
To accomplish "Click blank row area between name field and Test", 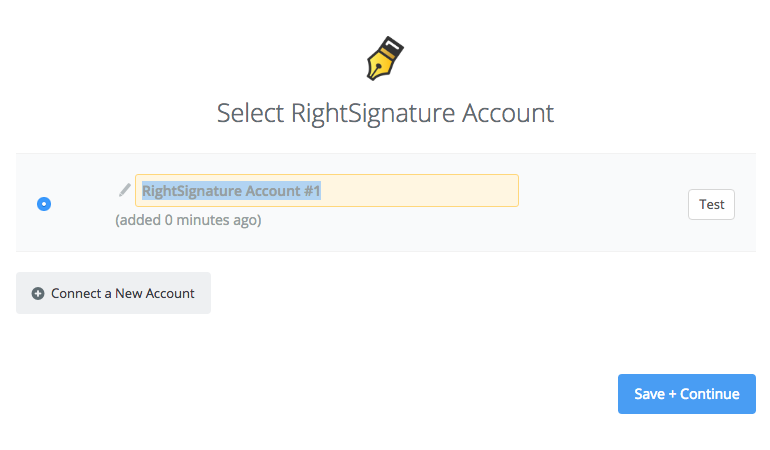I will [x=603, y=203].
